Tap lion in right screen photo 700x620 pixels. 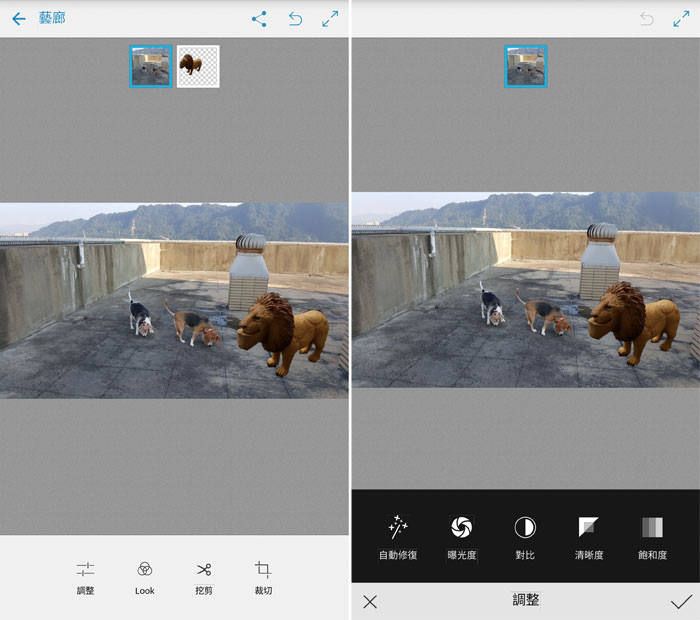point(634,322)
